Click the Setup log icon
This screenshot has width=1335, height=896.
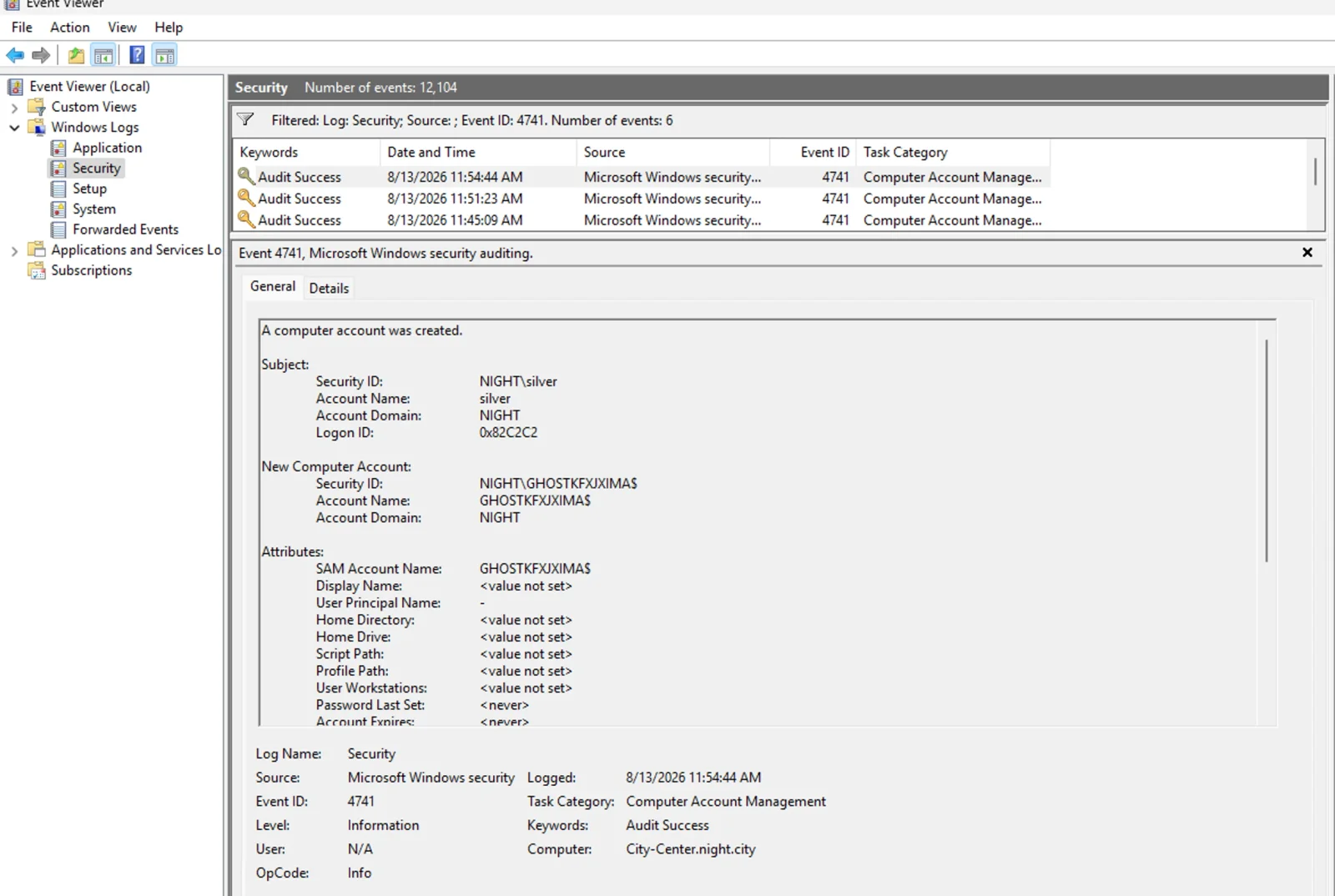click(58, 189)
